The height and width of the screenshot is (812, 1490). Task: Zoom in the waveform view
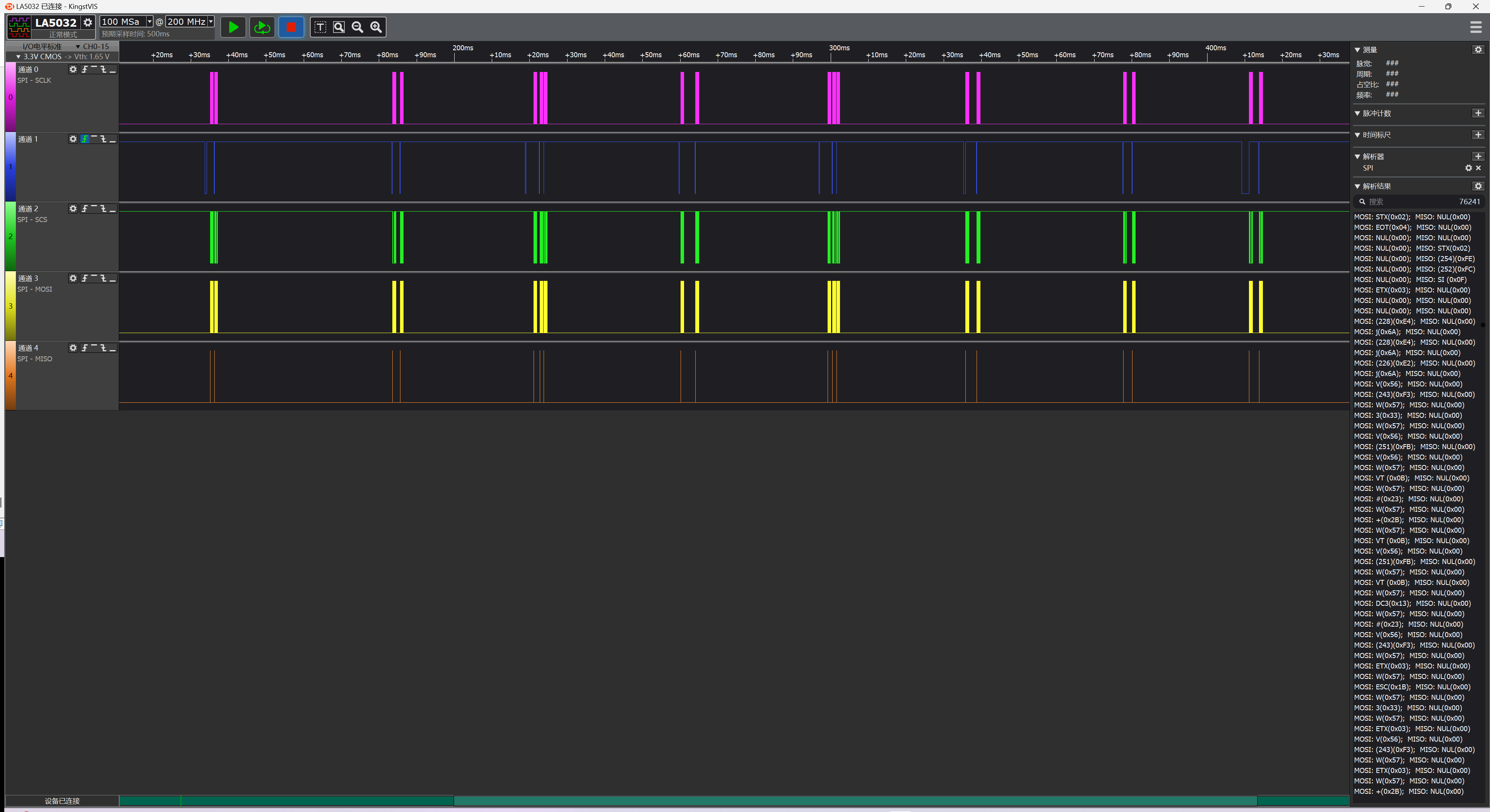click(376, 27)
